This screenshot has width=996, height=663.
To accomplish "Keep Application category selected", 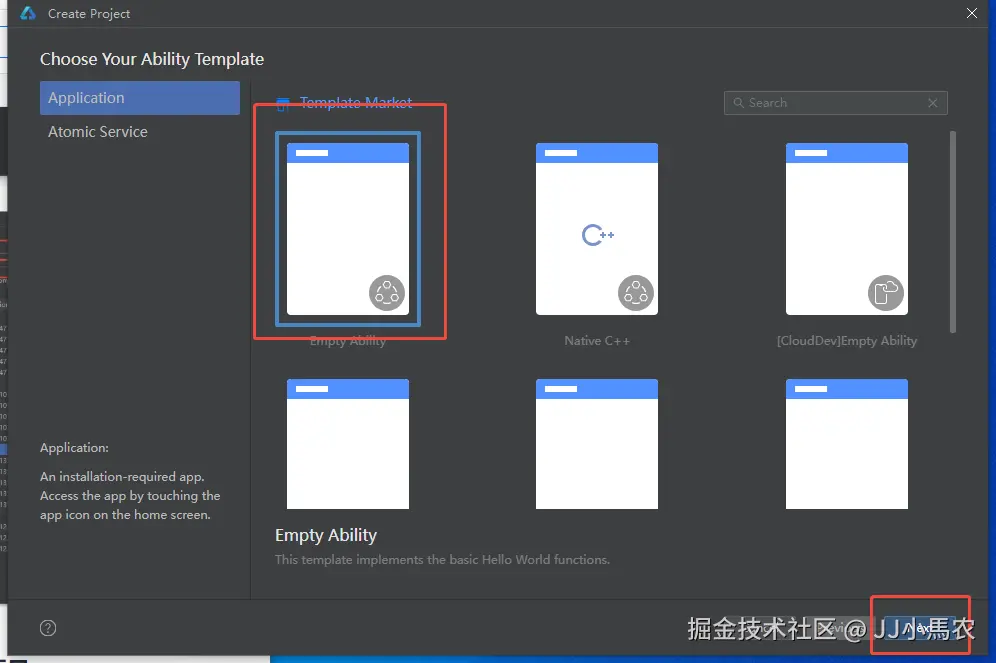I will (x=139, y=97).
